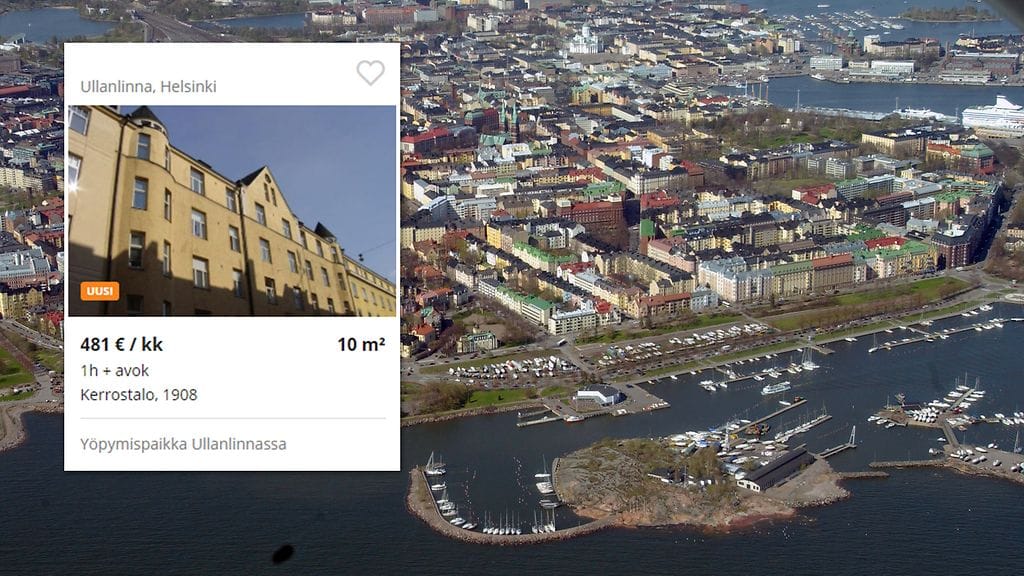The image size is (1024, 576).
Task: Open the yellow apartment building photo
Action: pyautogui.click(x=232, y=210)
